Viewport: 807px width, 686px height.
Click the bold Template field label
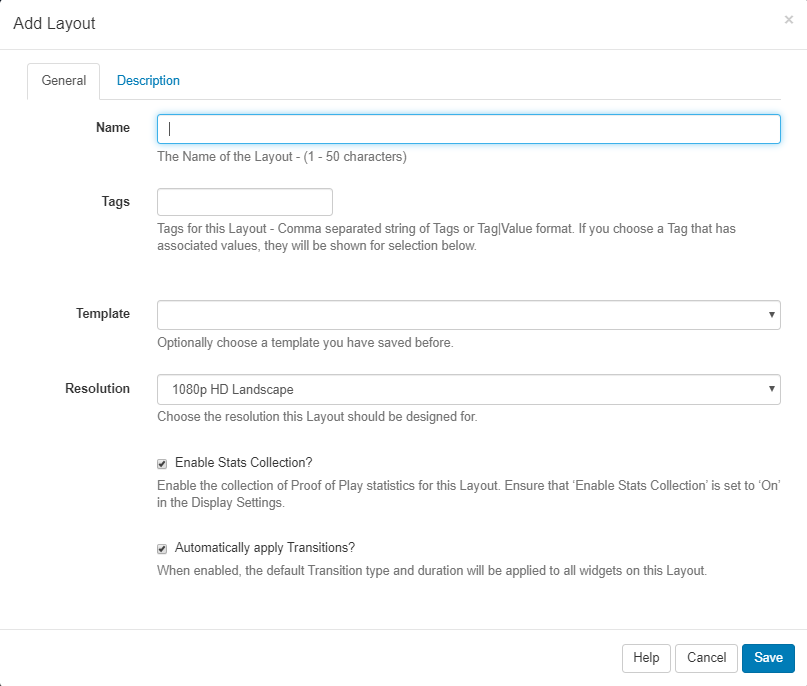coord(103,314)
